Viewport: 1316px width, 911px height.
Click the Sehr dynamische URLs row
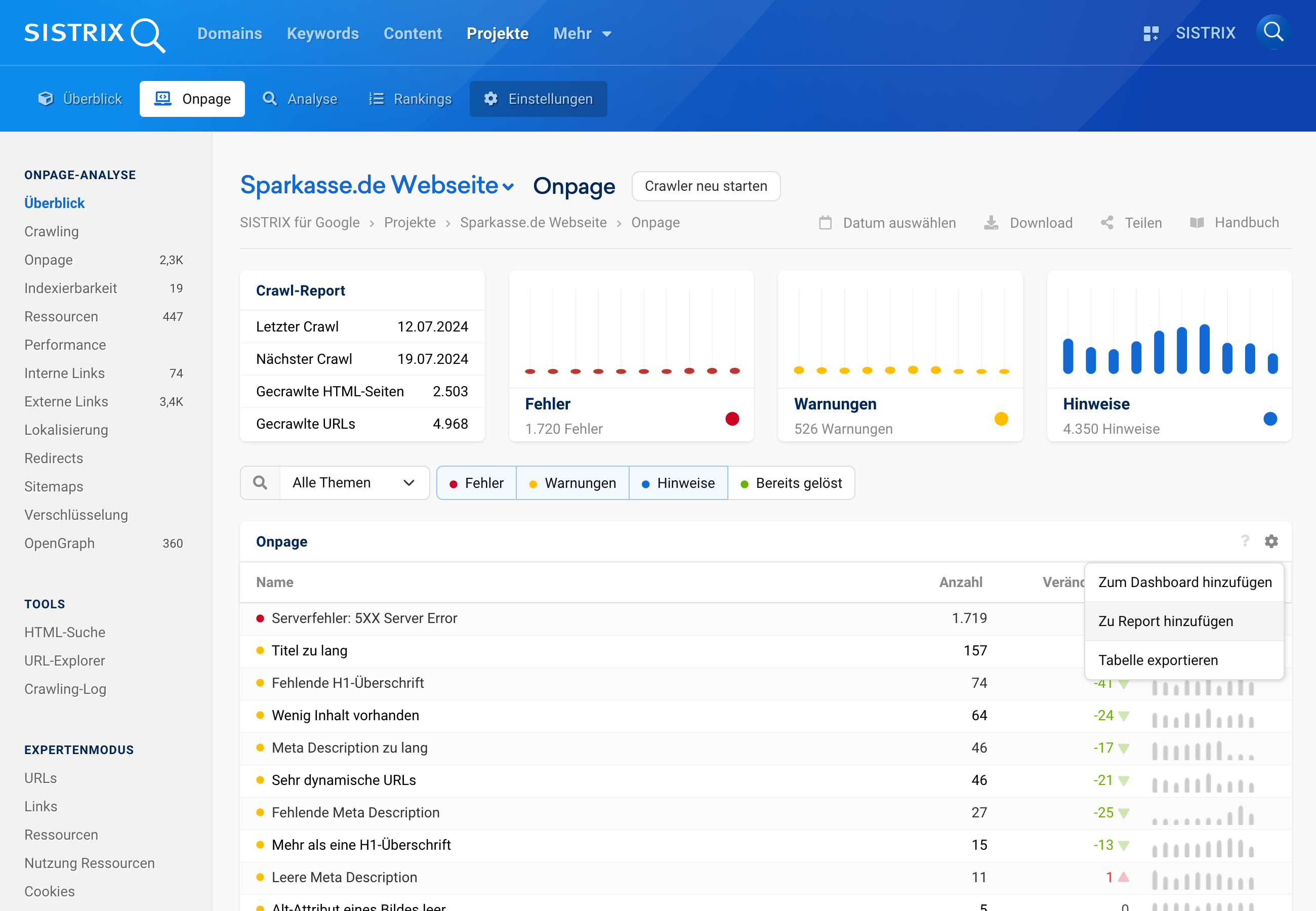(x=765, y=780)
